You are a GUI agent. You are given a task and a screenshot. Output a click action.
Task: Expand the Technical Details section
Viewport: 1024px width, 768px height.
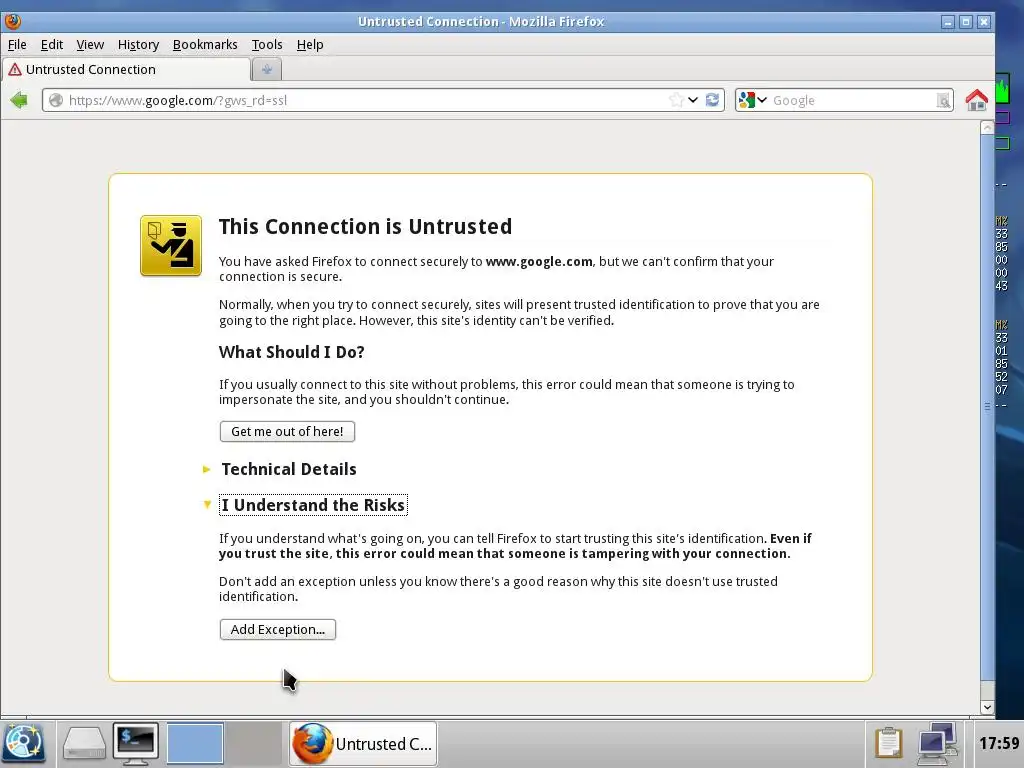point(206,469)
